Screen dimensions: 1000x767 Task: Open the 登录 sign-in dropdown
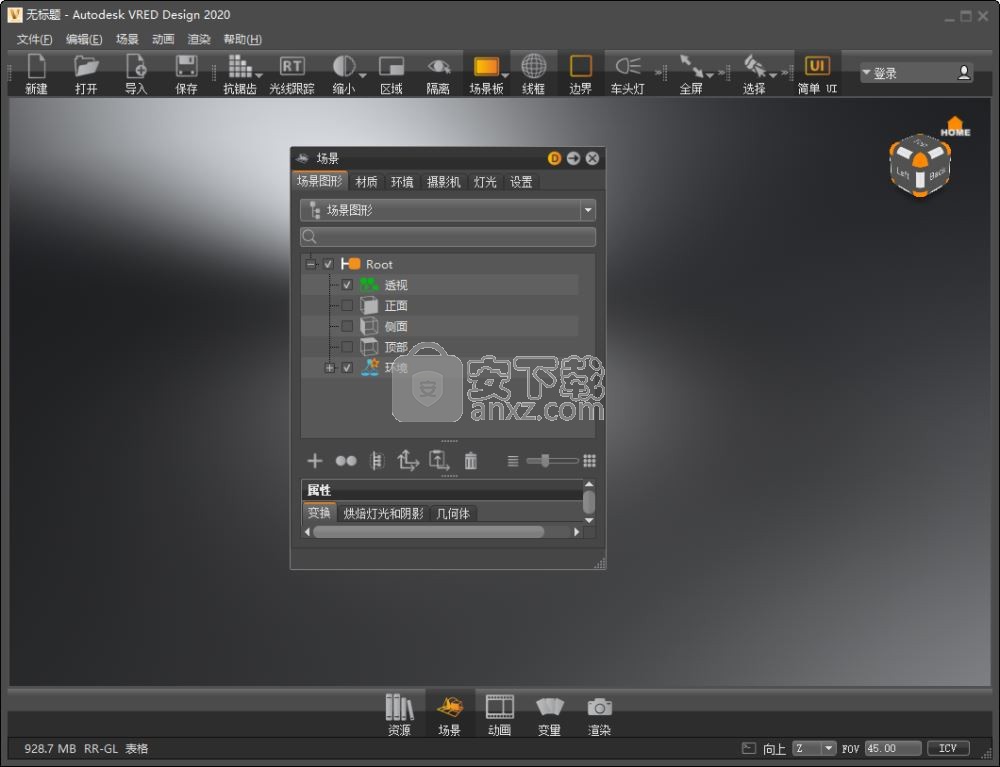(x=916, y=73)
